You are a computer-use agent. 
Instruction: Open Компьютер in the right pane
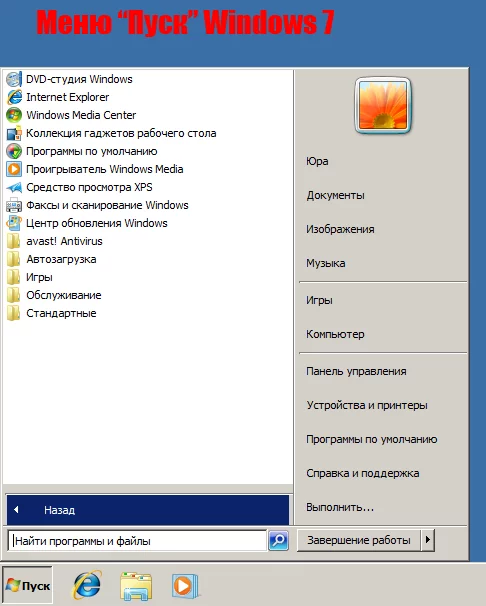(335, 334)
